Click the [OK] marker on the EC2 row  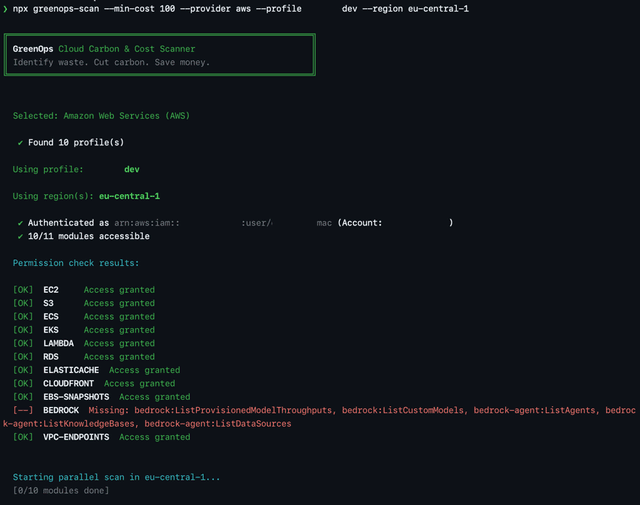(x=23, y=290)
